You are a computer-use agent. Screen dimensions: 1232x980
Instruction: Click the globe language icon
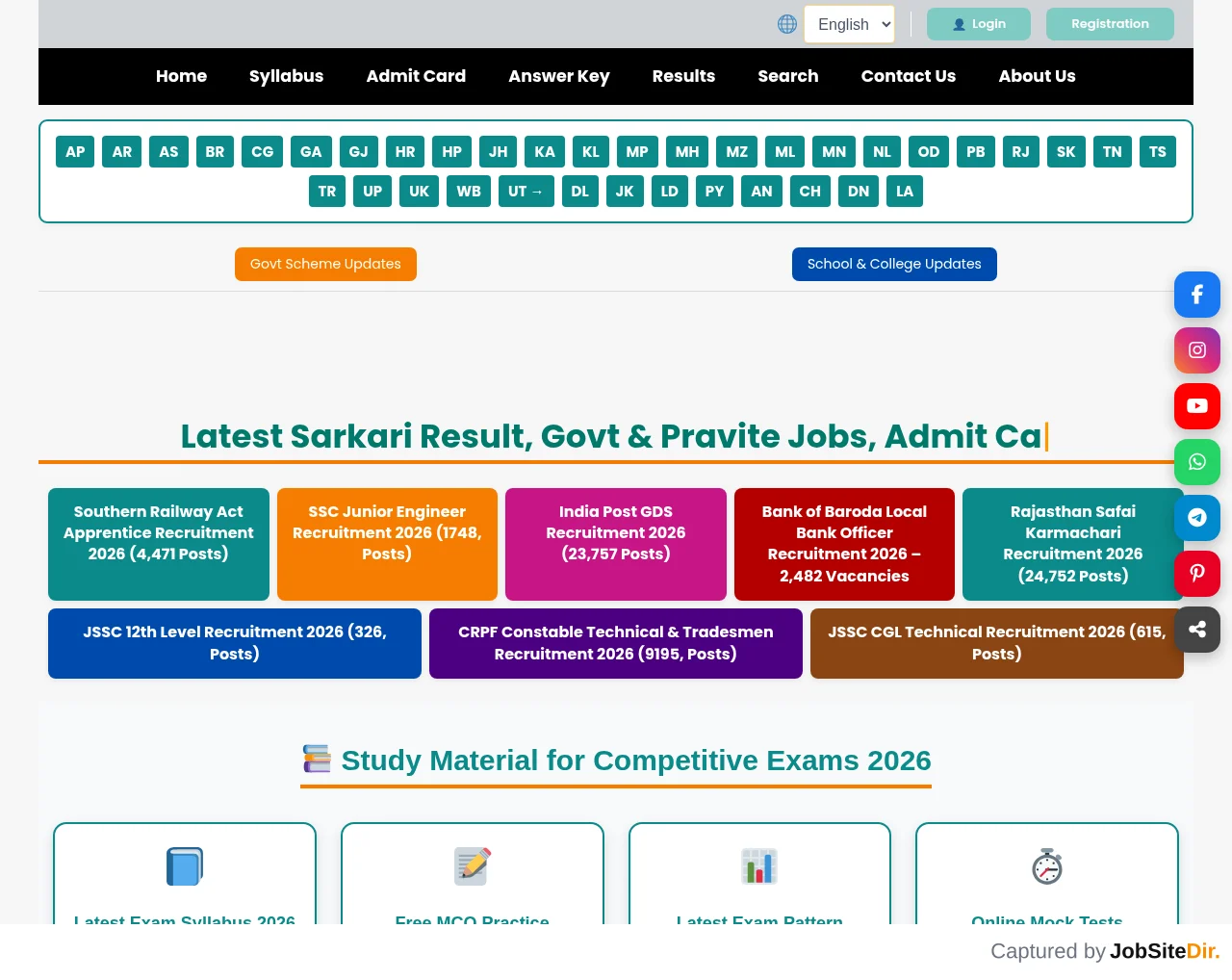(787, 24)
